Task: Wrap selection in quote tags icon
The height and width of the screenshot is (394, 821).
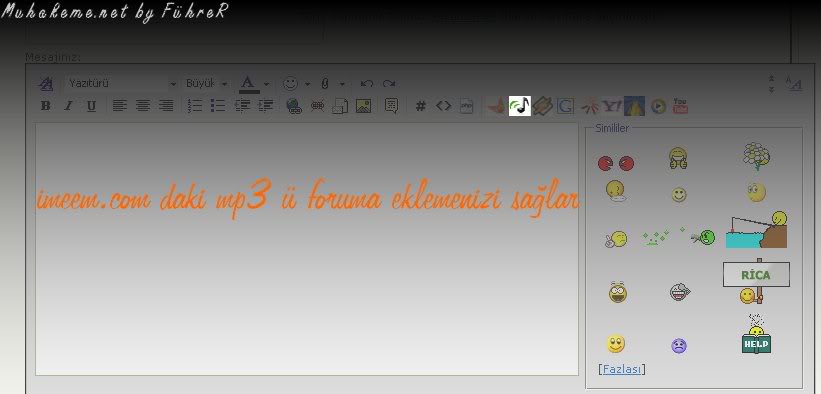Action: [x=391, y=105]
